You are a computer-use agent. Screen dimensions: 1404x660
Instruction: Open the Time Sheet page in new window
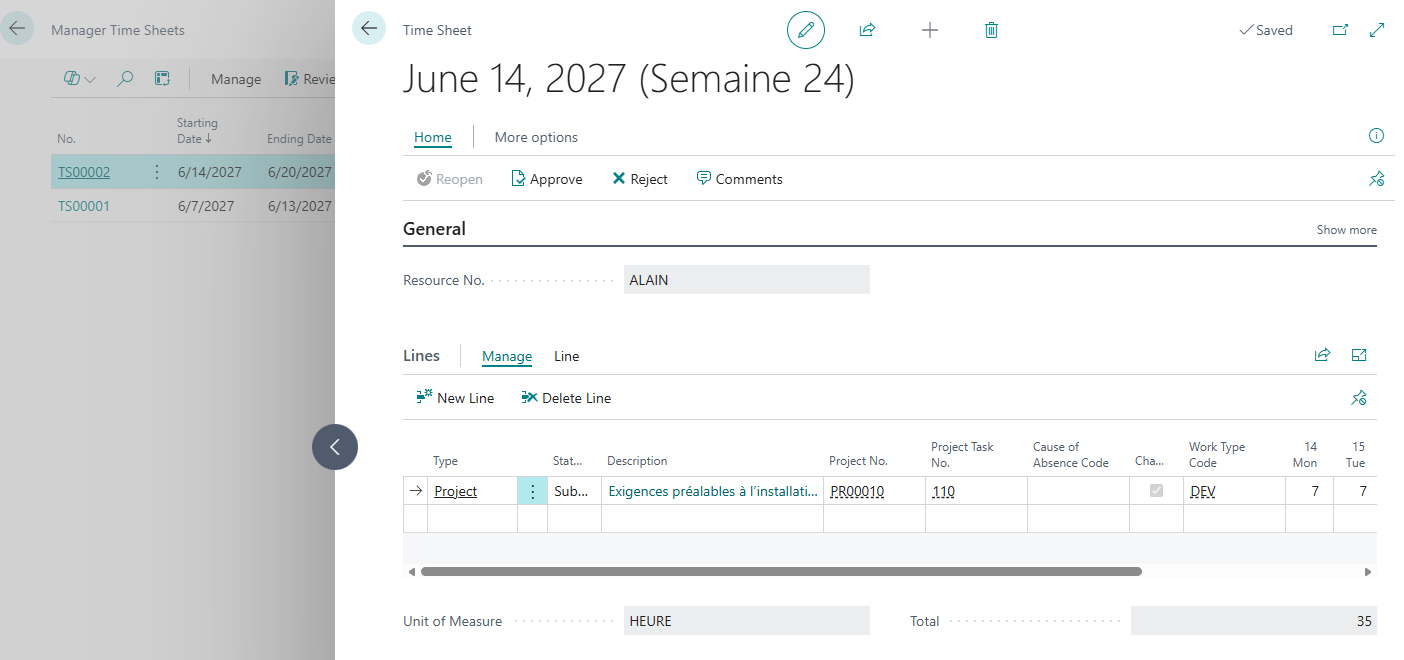coord(1341,30)
